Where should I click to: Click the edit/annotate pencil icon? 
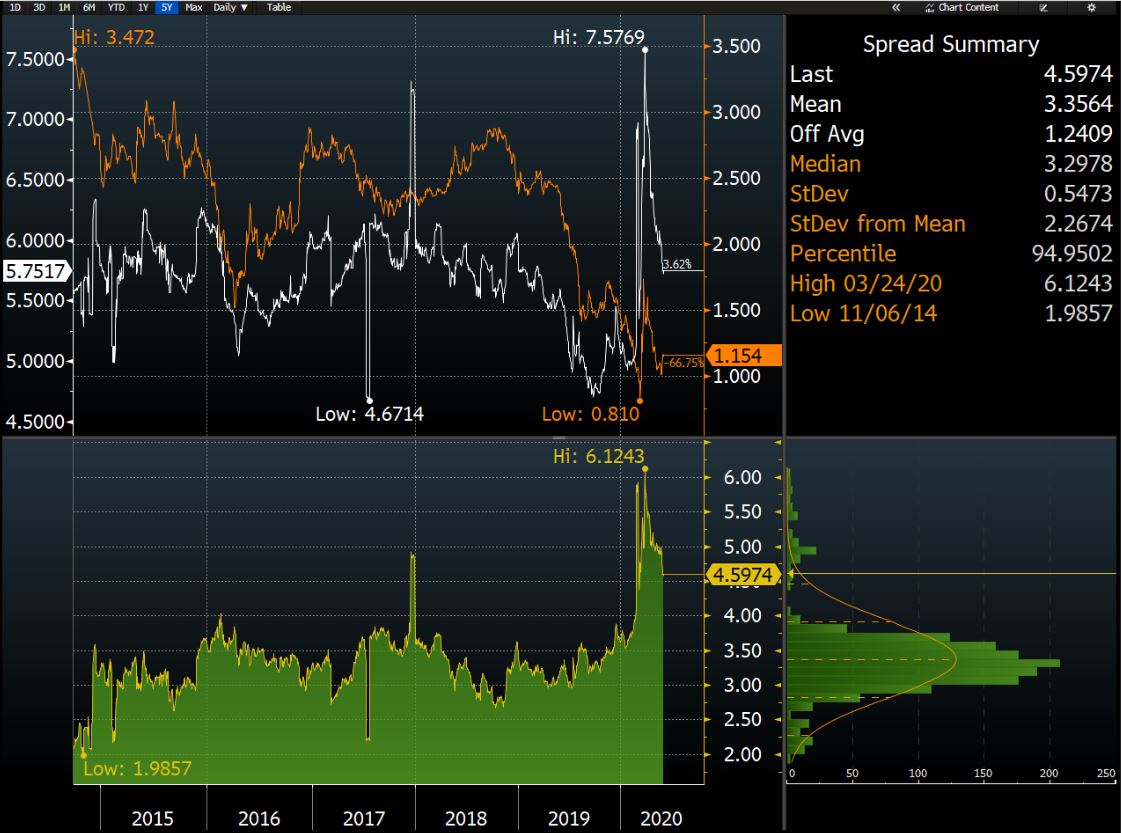(x=1043, y=7)
